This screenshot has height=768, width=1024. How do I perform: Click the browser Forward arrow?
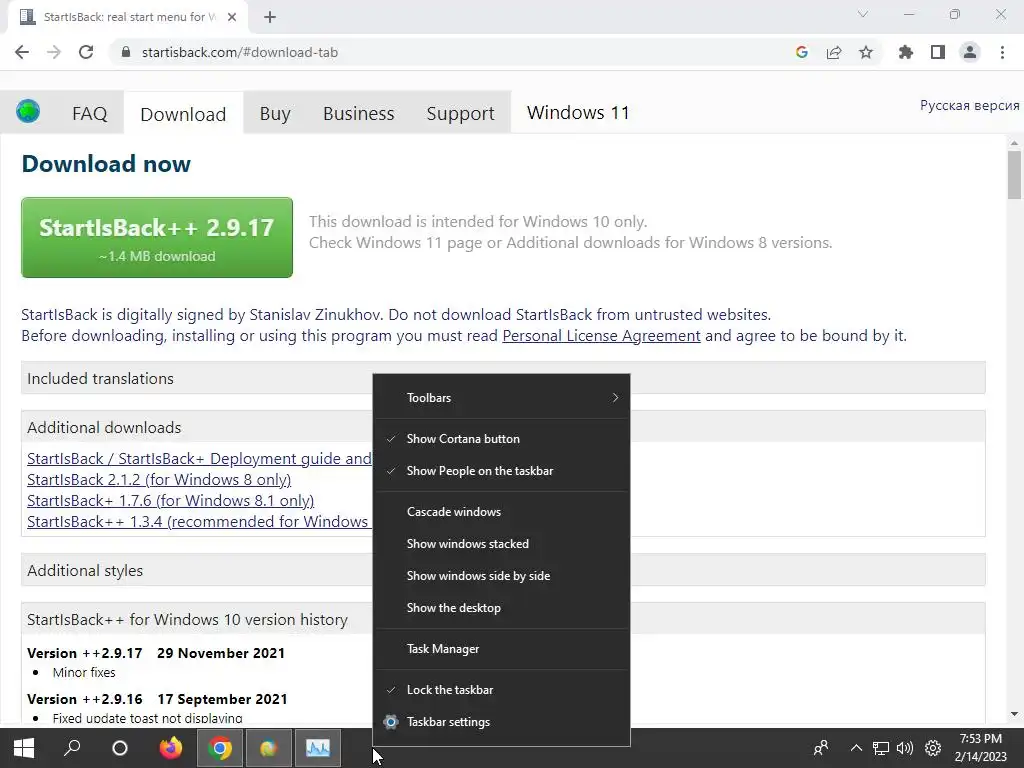(x=54, y=52)
